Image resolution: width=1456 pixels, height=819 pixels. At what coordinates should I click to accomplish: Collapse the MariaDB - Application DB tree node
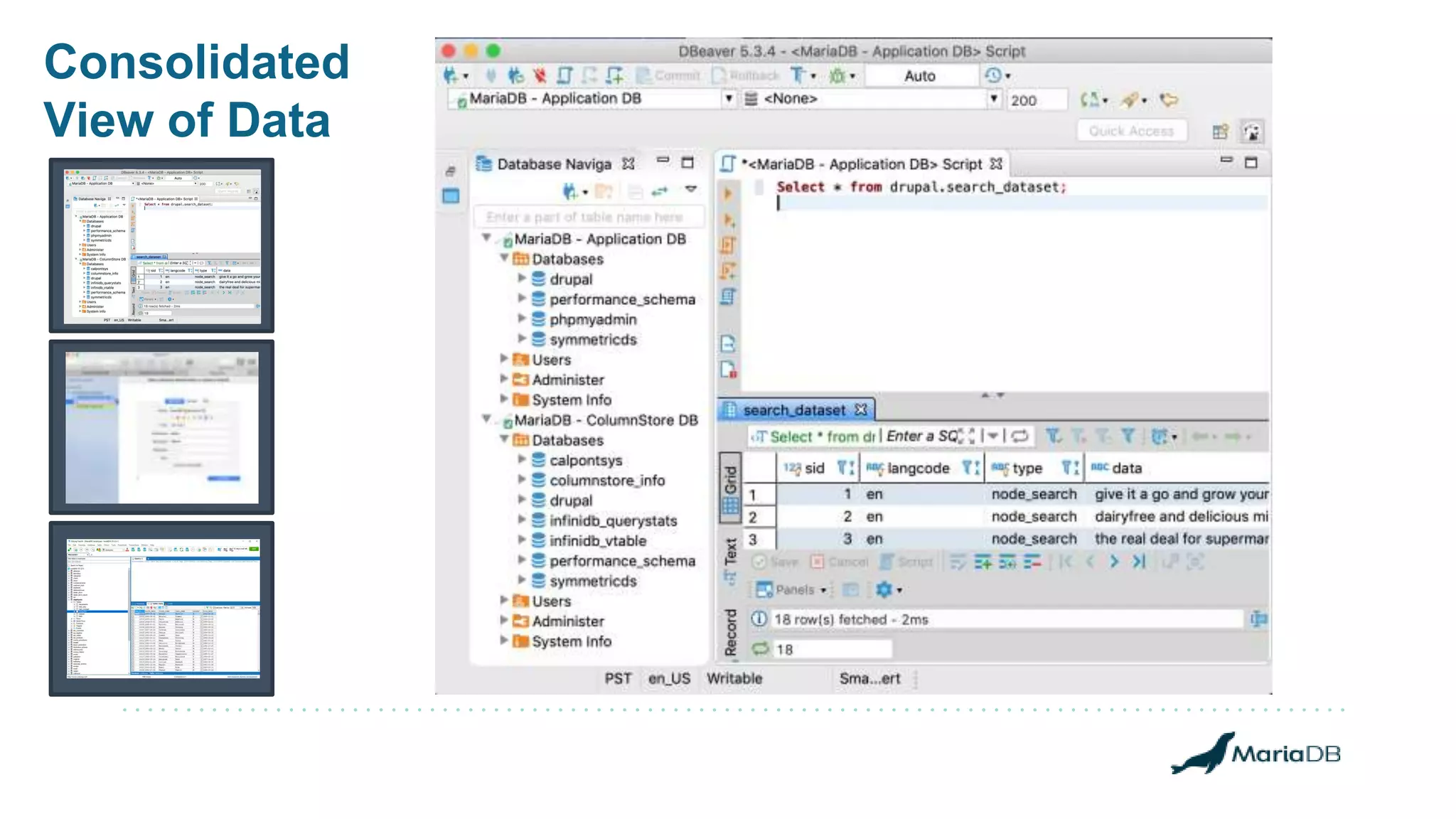(487, 238)
